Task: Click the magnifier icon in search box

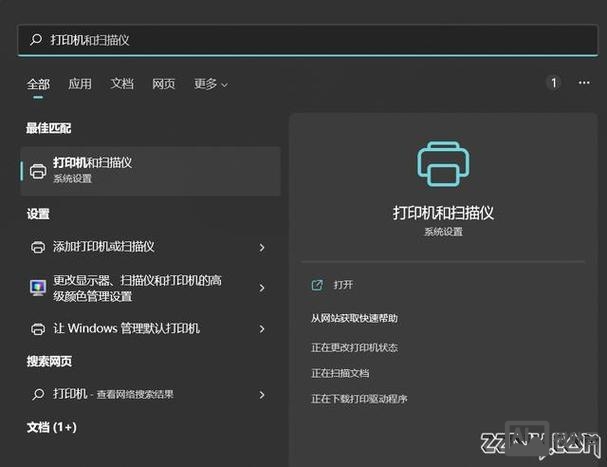Action: click(x=36, y=39)
